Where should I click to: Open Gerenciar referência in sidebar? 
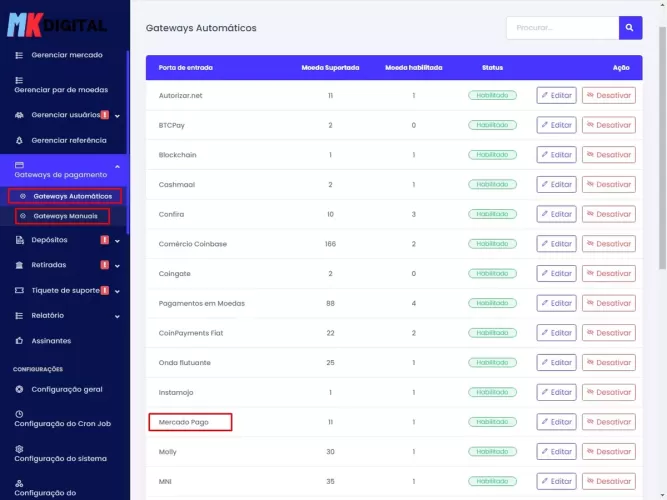68,140
